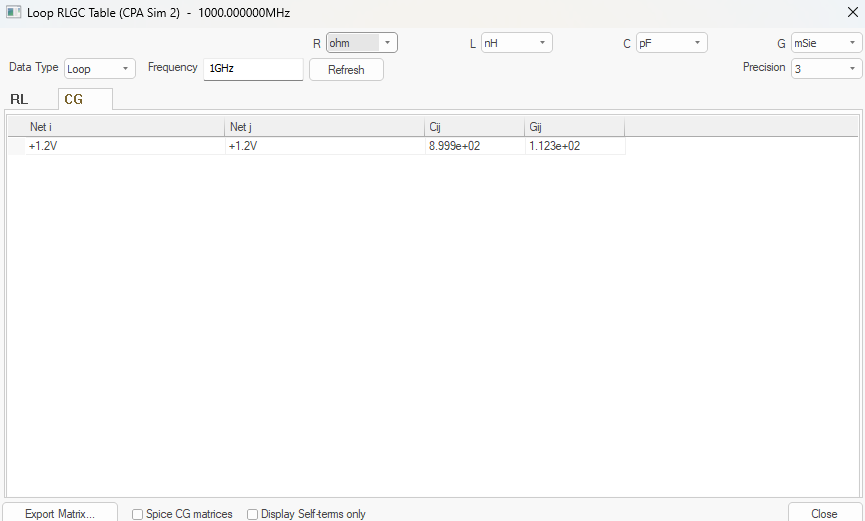This screenshot has height=521, width=865.
Task: Sort by the Net j column header
Action: [x=324, y=127]
